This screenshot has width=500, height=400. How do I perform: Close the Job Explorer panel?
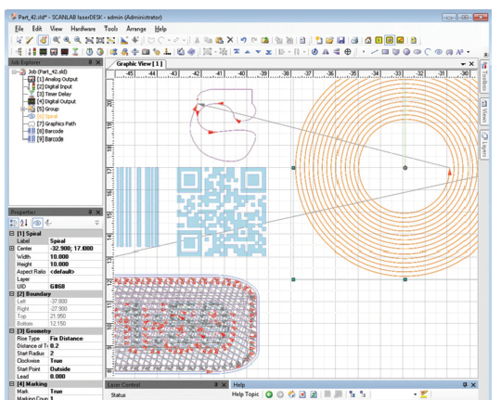click(x=98, y=62)
